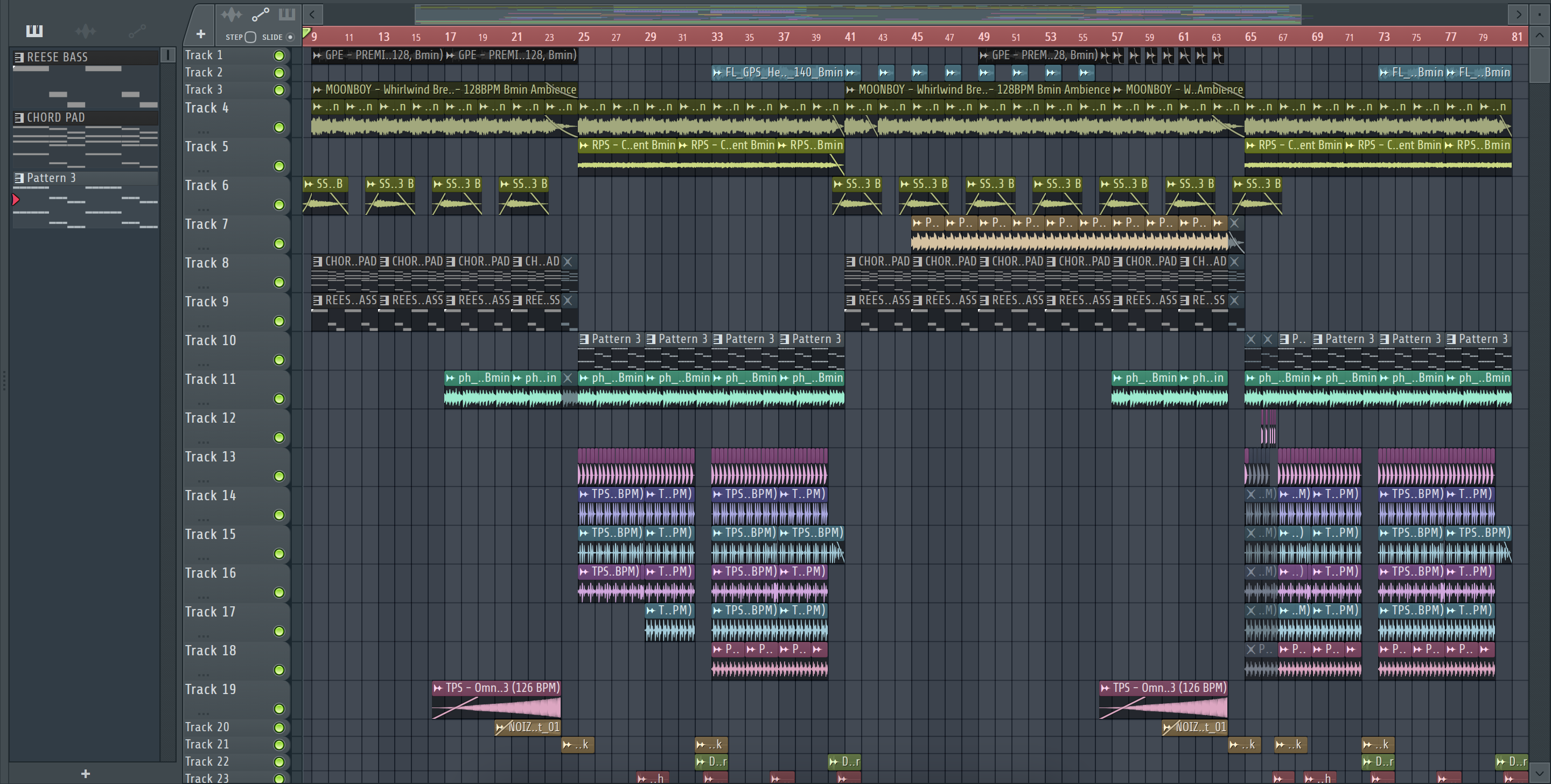Screen dimensions: 1551x784
Task: Show audio clips in picker panel
Action: click(x=86, y=31)
